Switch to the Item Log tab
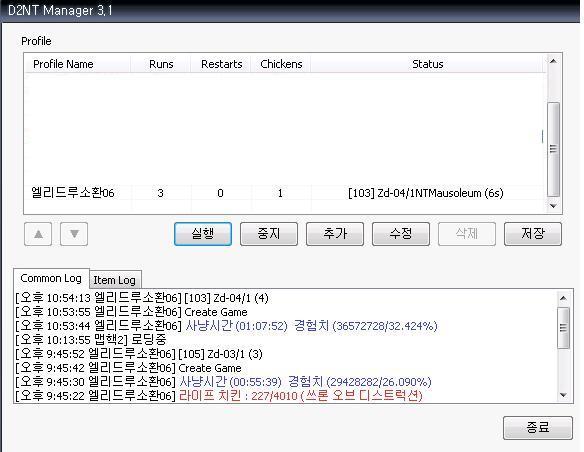The image size is (584, 452). (115, 280)
